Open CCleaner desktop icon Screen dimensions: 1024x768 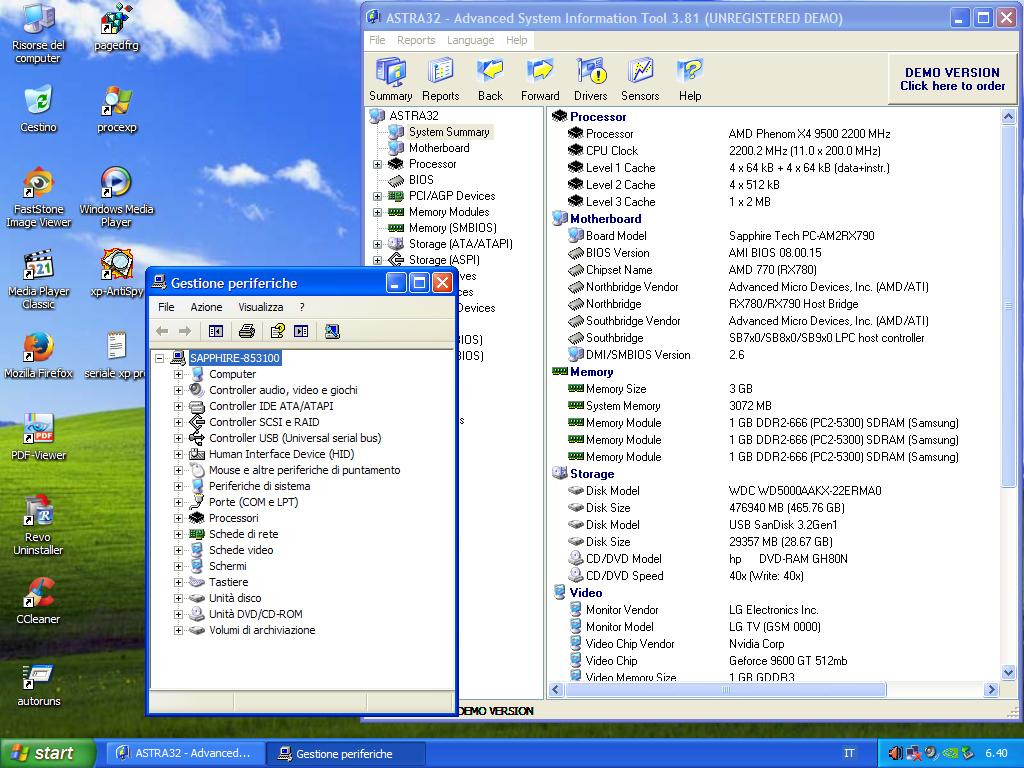[x=38, y=600]
